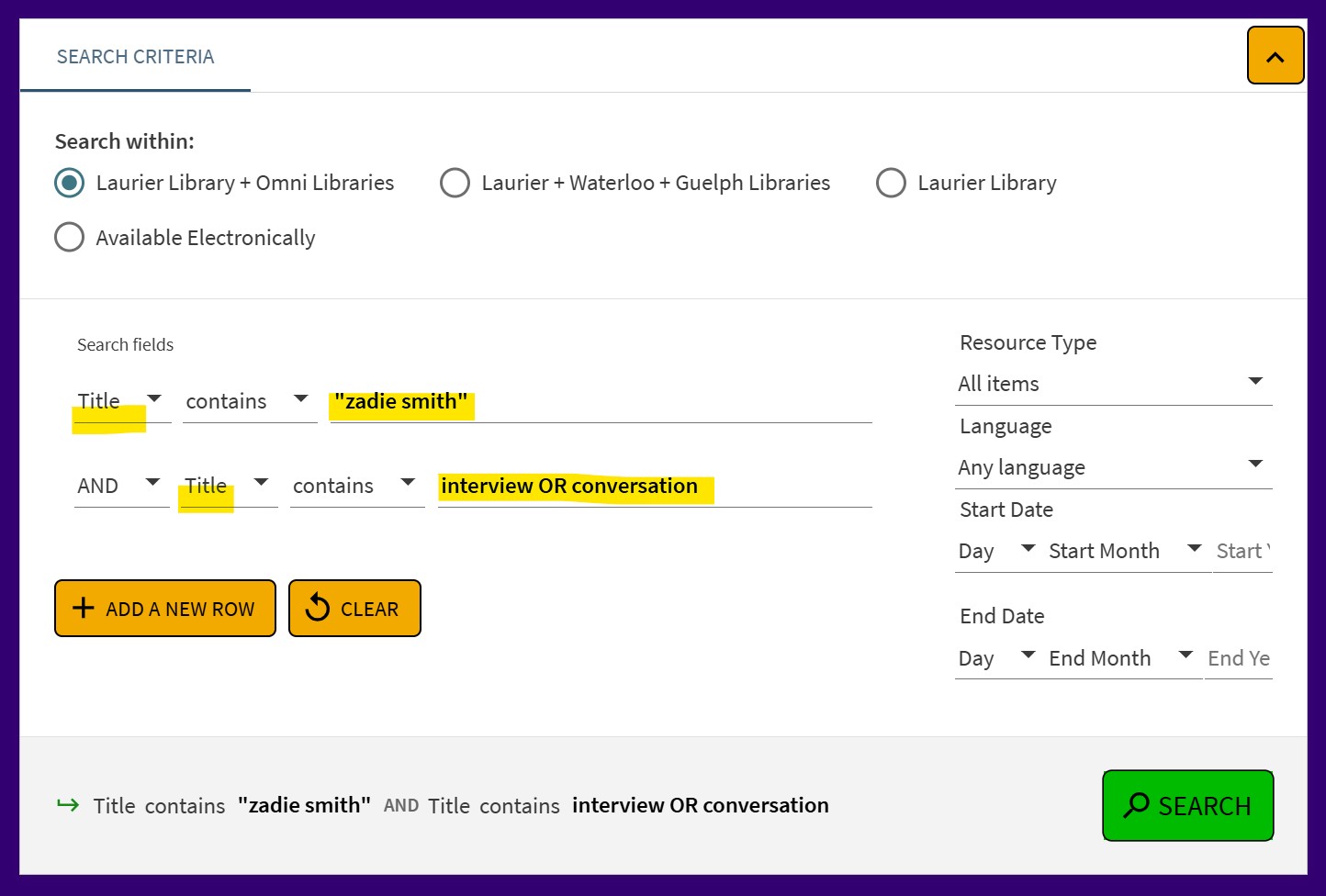Image resolution: width=1326 pixels, height=896 pixels.
Task: Click the plus icon to add row
Action: point(84,608)
